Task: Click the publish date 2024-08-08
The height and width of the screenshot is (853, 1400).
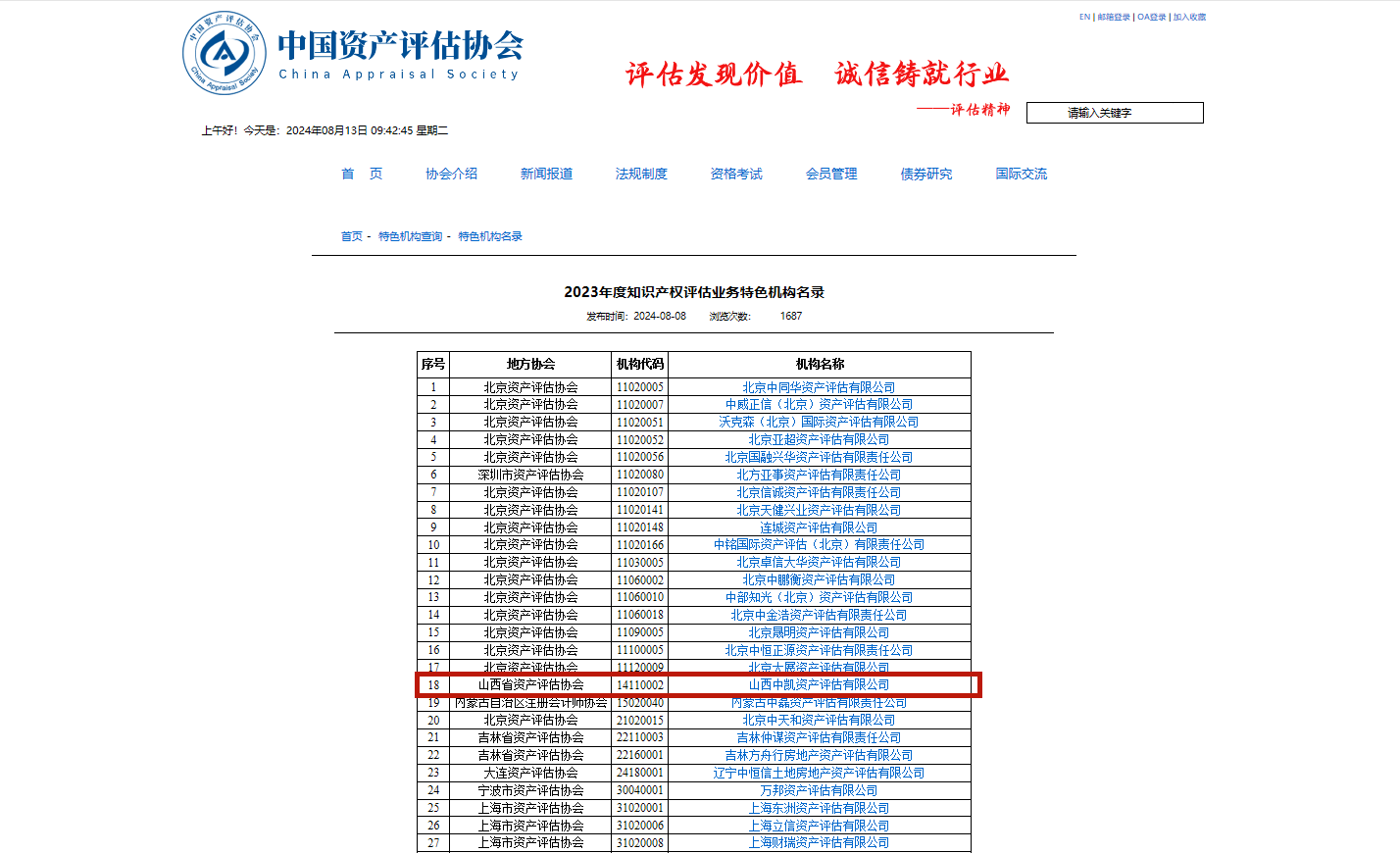Action: click(660, 316)
